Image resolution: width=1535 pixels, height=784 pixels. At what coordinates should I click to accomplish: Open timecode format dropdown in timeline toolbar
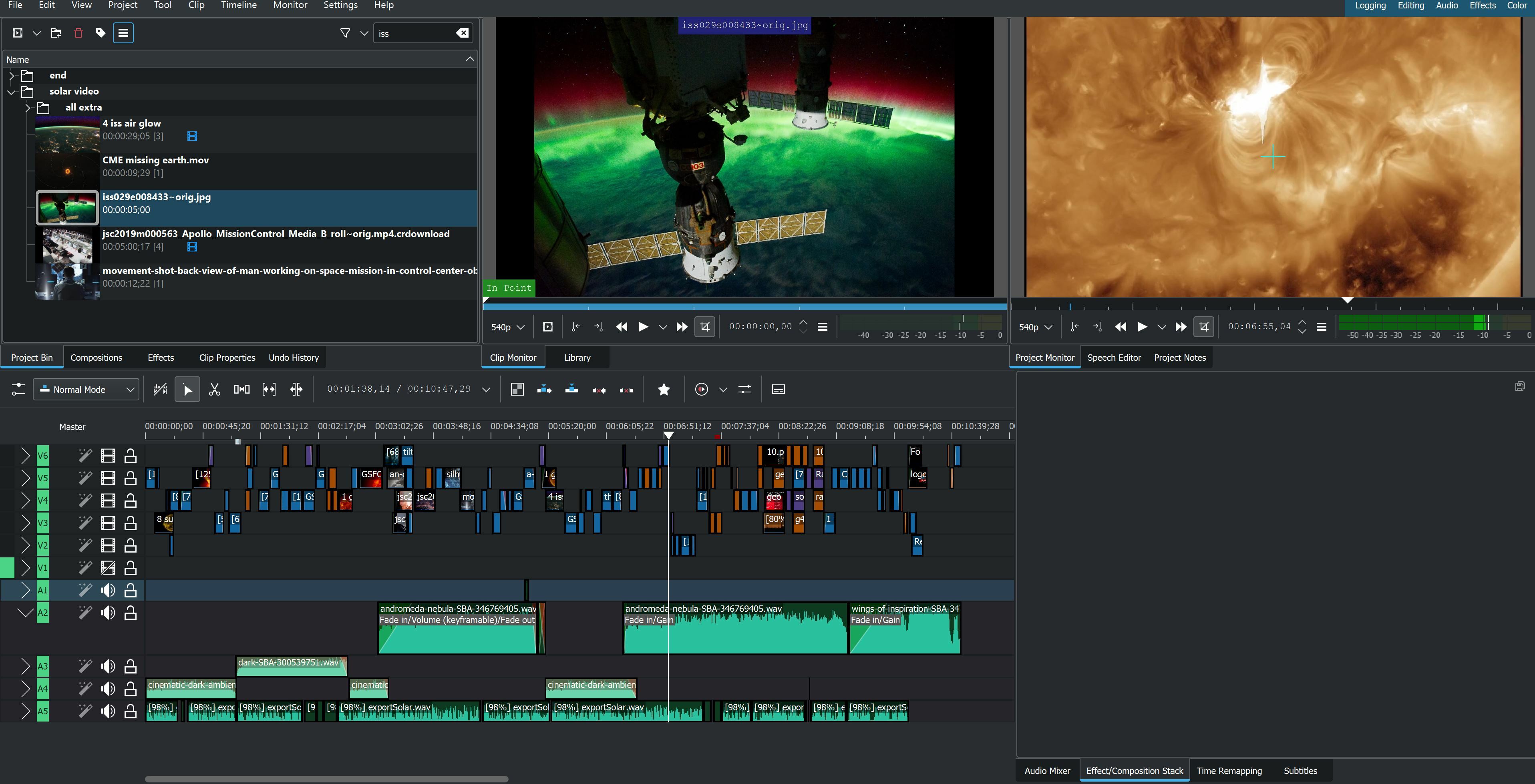[x=486, y=390]
